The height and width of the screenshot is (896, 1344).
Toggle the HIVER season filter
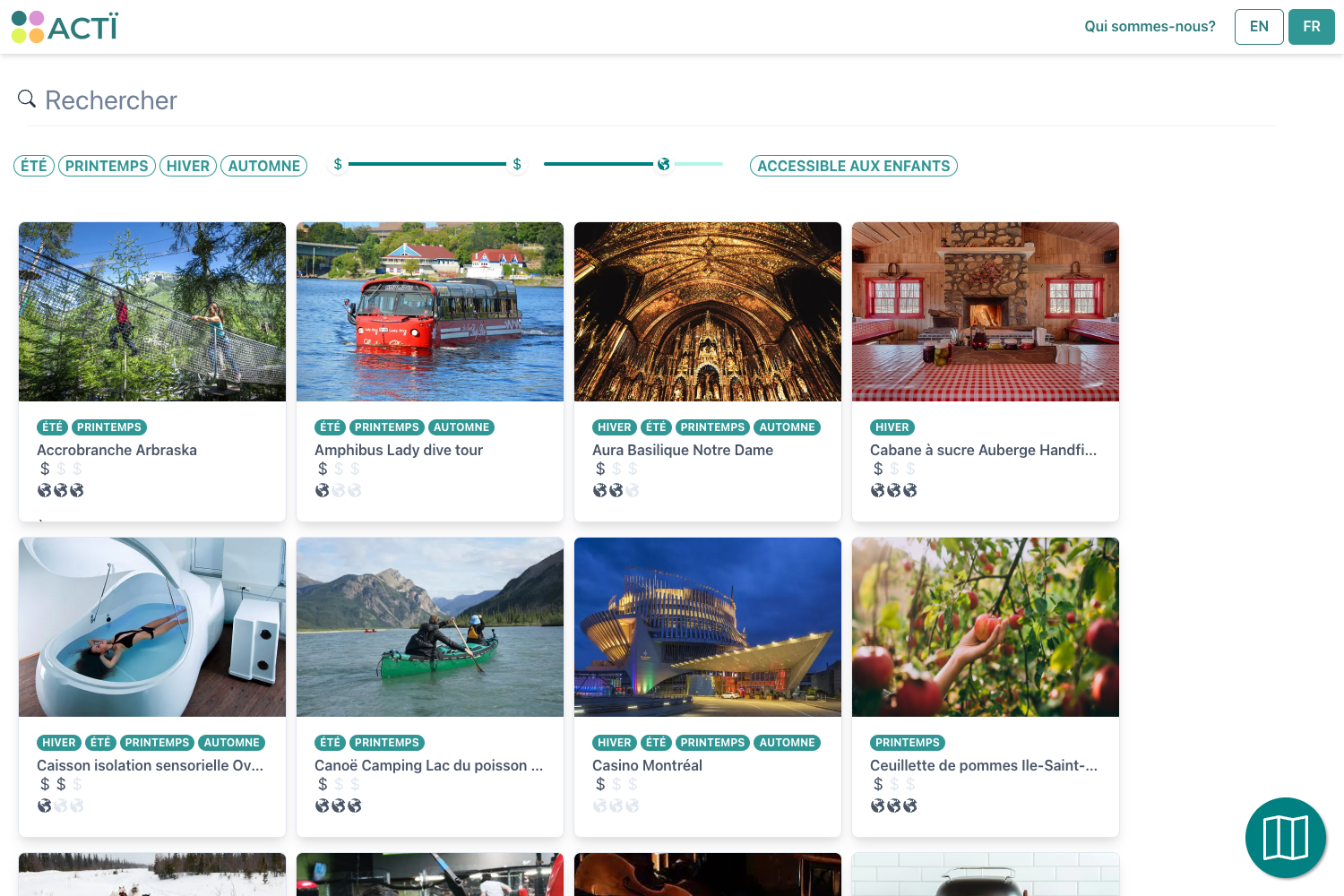coord(187,165)
